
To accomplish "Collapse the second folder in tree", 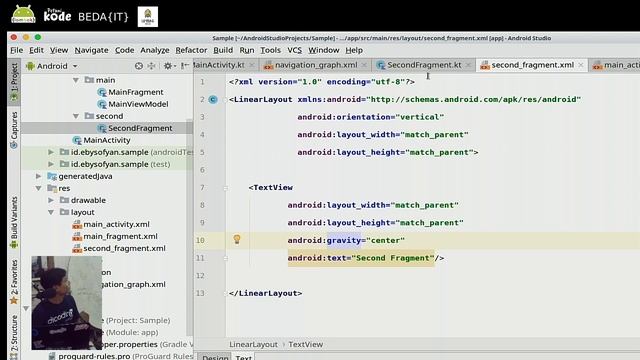I will 76,116.
